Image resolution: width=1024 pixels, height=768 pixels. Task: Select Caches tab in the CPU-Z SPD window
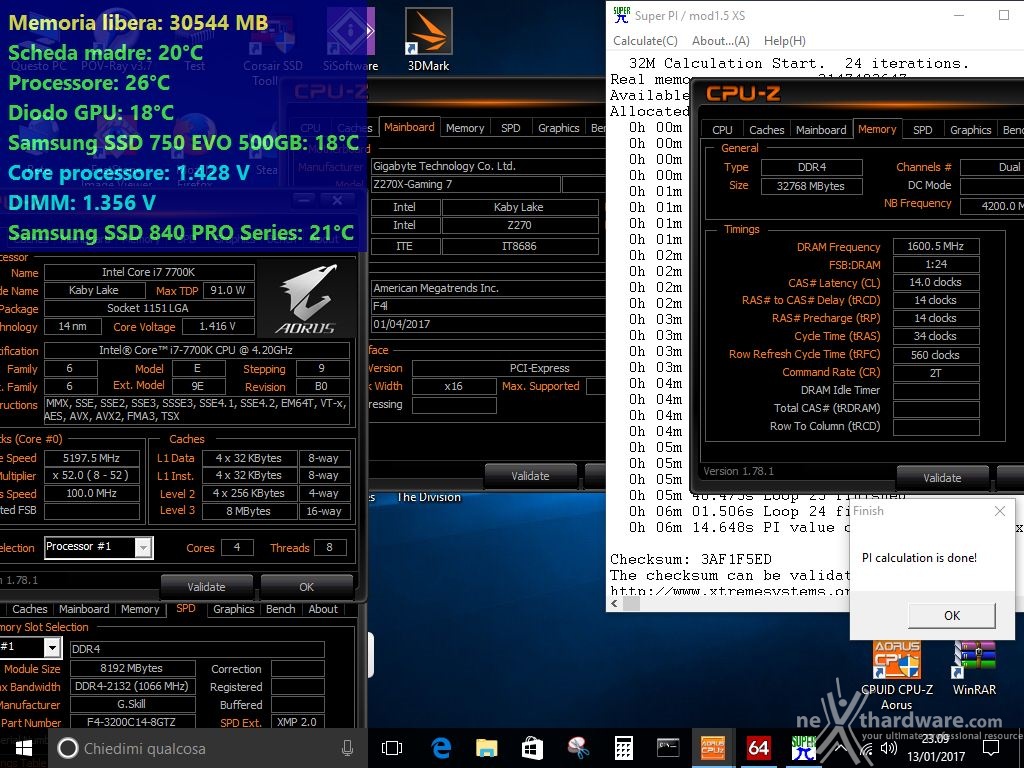(30, 609)
